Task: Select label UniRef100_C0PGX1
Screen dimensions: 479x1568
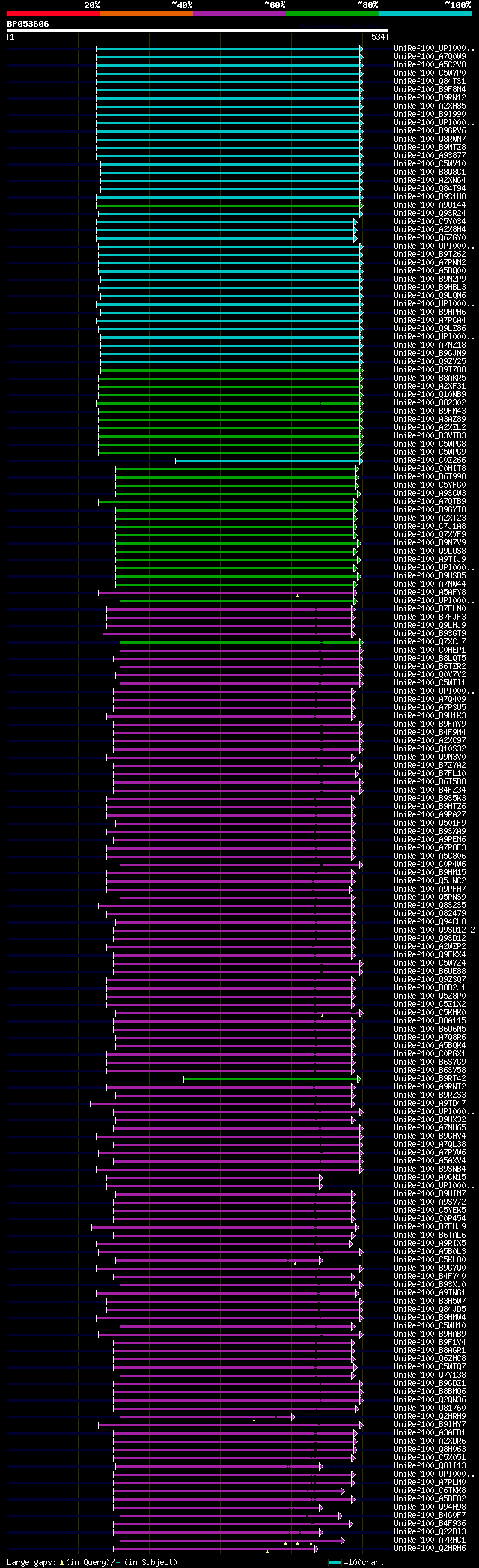Action: [430, 1053]
